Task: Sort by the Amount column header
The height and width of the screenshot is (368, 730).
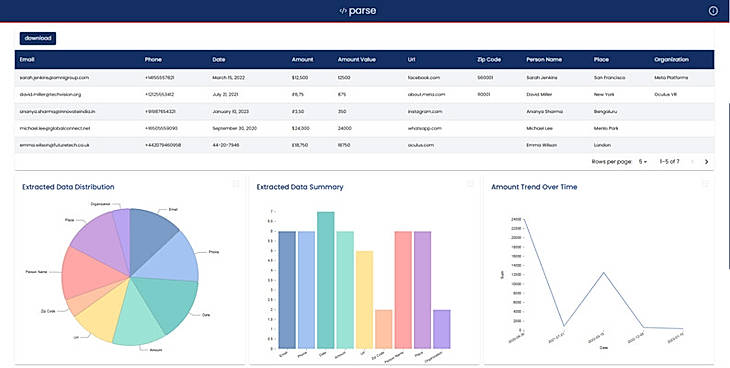Action: [303, 60]
